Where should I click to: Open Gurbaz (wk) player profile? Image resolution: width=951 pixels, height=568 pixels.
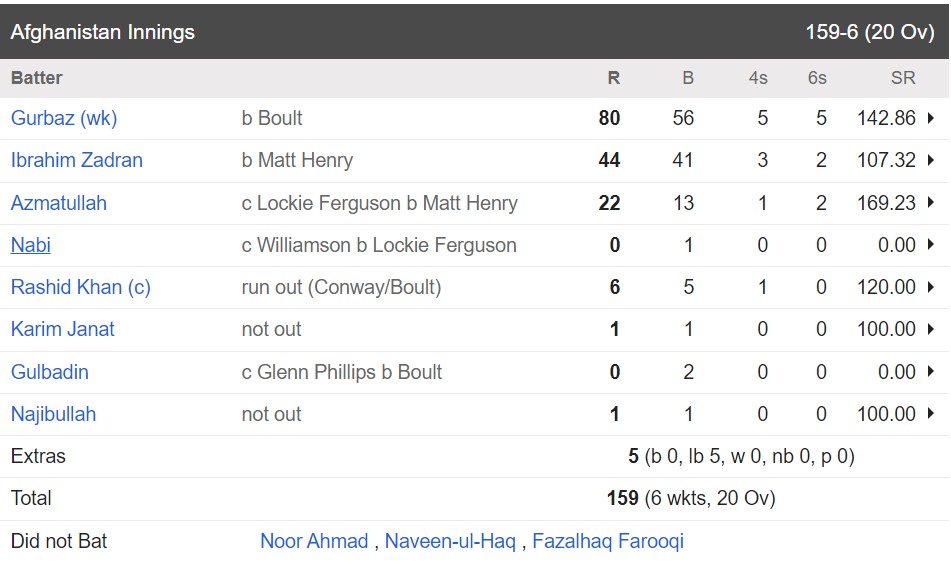[x=64, y=118]
